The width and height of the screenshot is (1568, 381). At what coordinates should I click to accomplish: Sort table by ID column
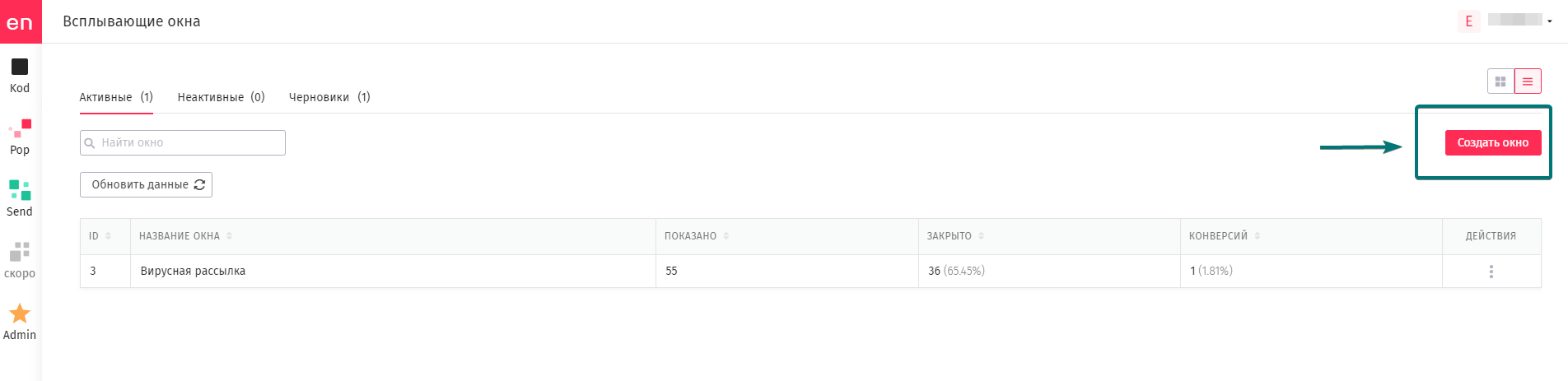point(108,236)
